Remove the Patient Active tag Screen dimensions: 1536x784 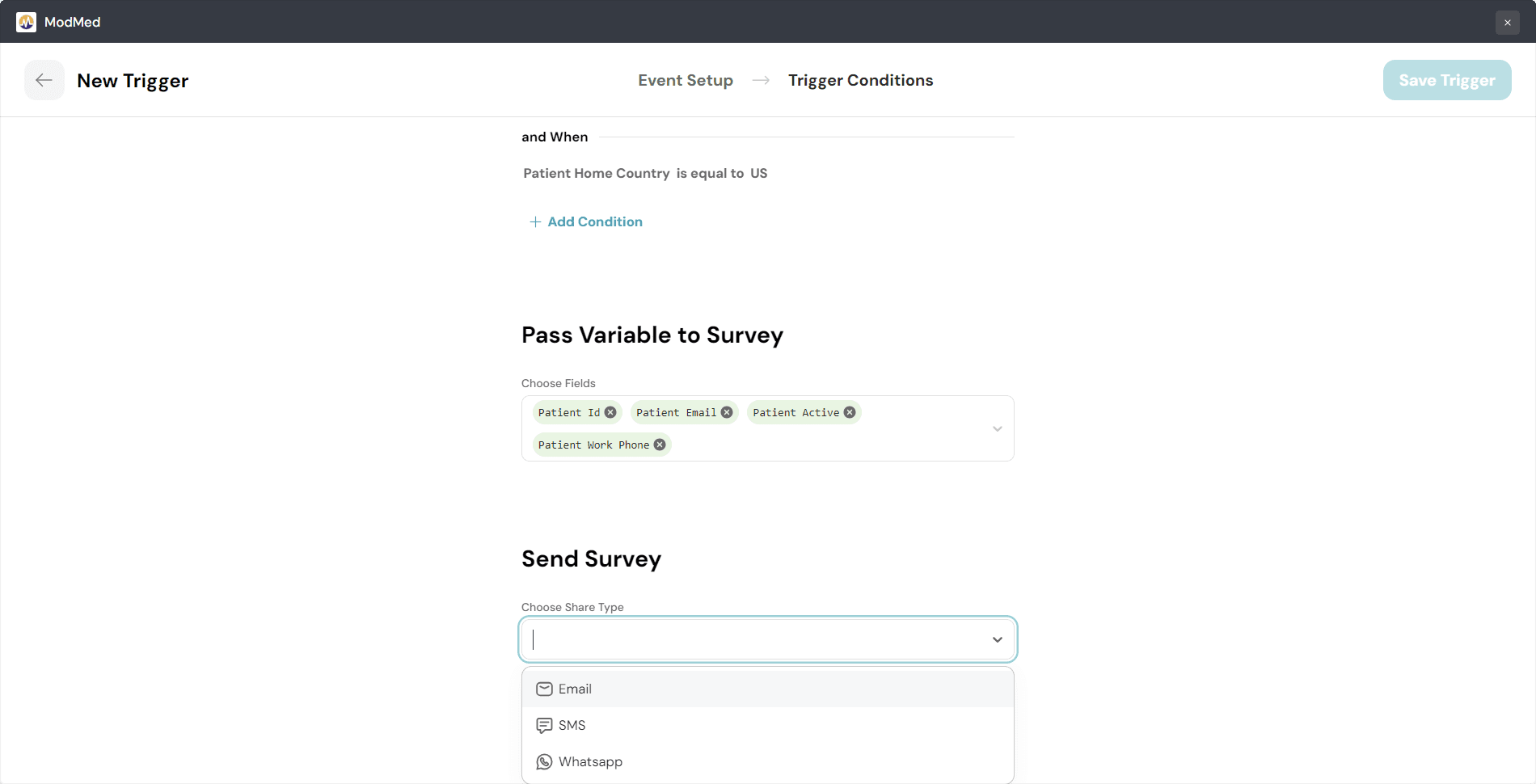point(850,412)
